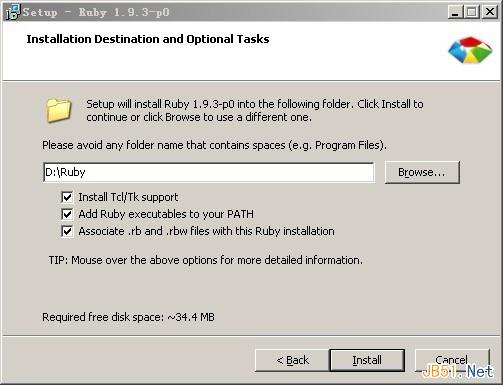The height and width of the screenshot is (385, 503).
Task: Click the Required free disk space label
Action: 128,317
